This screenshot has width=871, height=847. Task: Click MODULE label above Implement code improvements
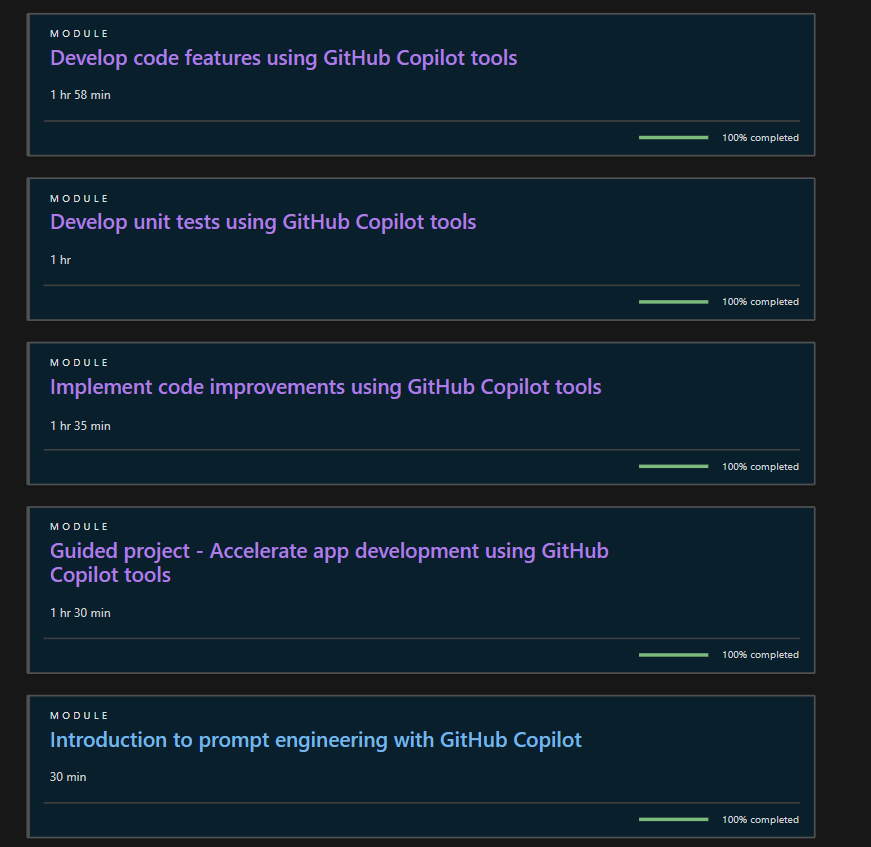pos(79,363)
